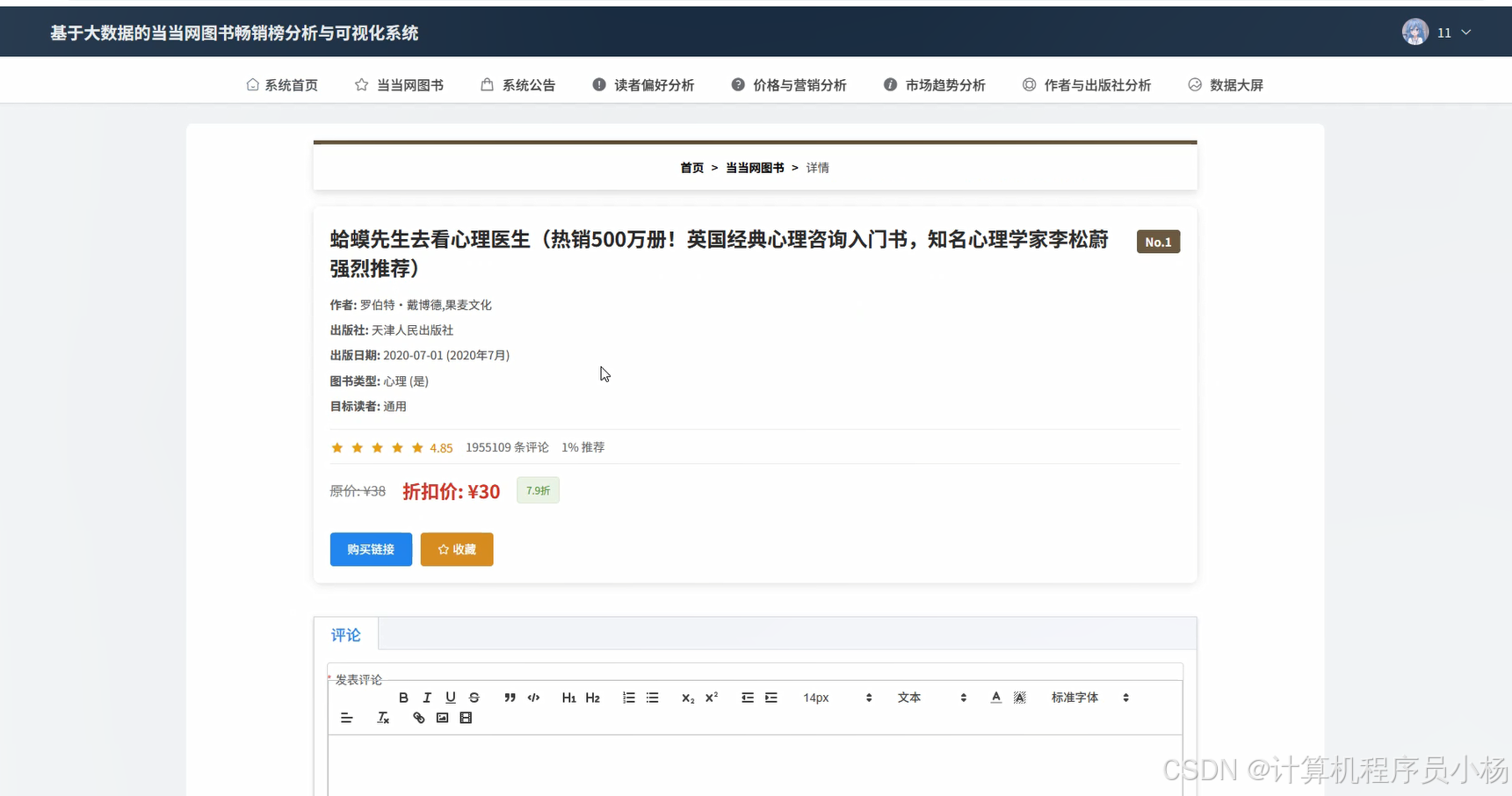Open the 数据大屏 page

[x=1226, y=85]
